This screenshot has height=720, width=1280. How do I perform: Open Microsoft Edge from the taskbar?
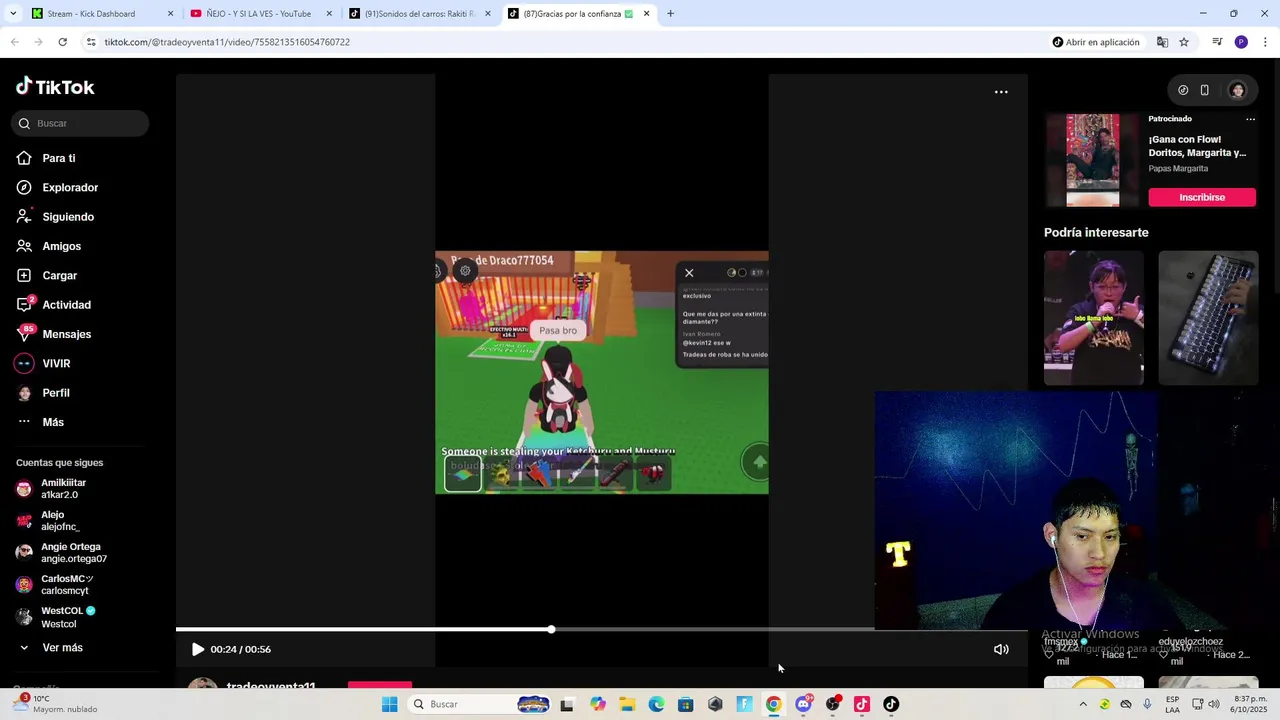pyautogui.click(x=656, y=704)
